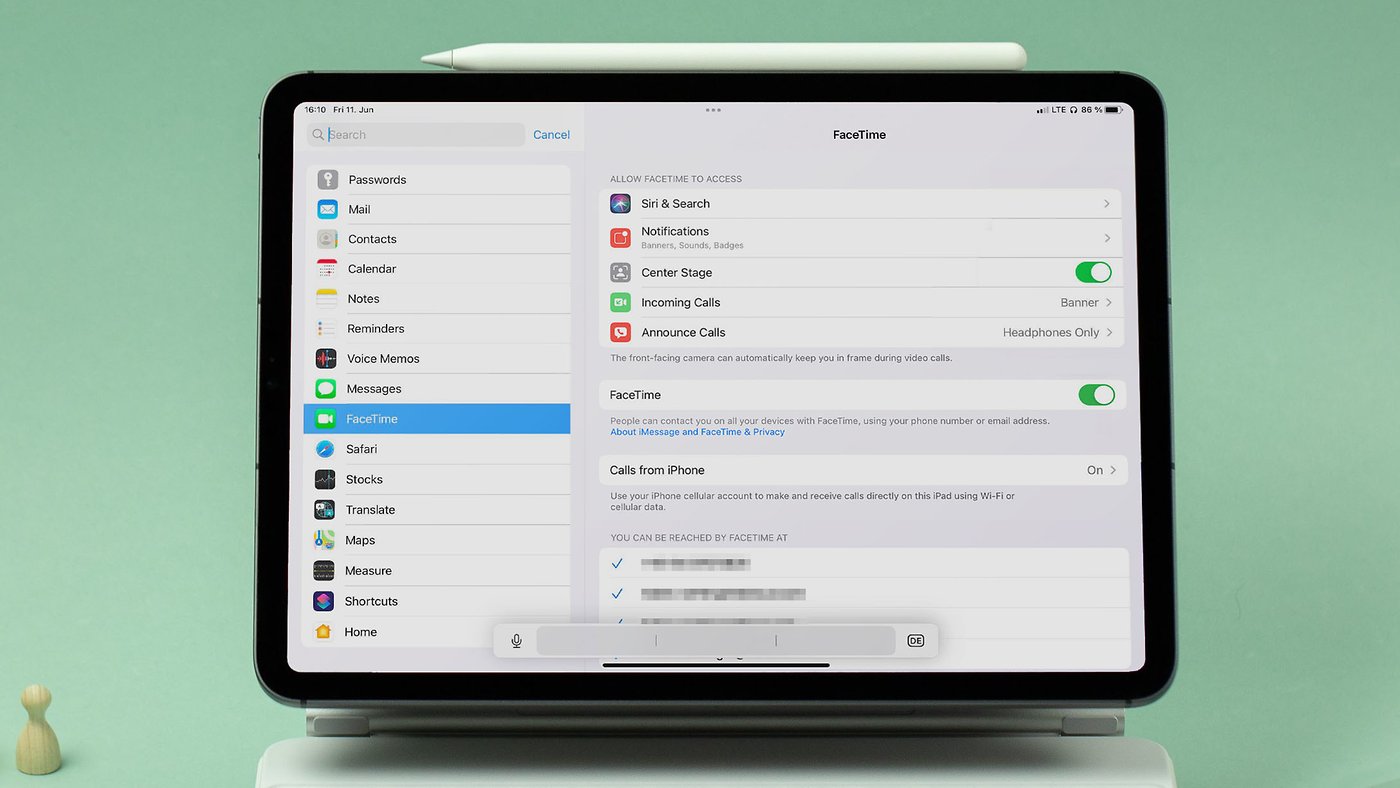This screenshot has width=1400, height=788.
Task: Tap the multitasking three-dot handle
Action: pos(713,110)
